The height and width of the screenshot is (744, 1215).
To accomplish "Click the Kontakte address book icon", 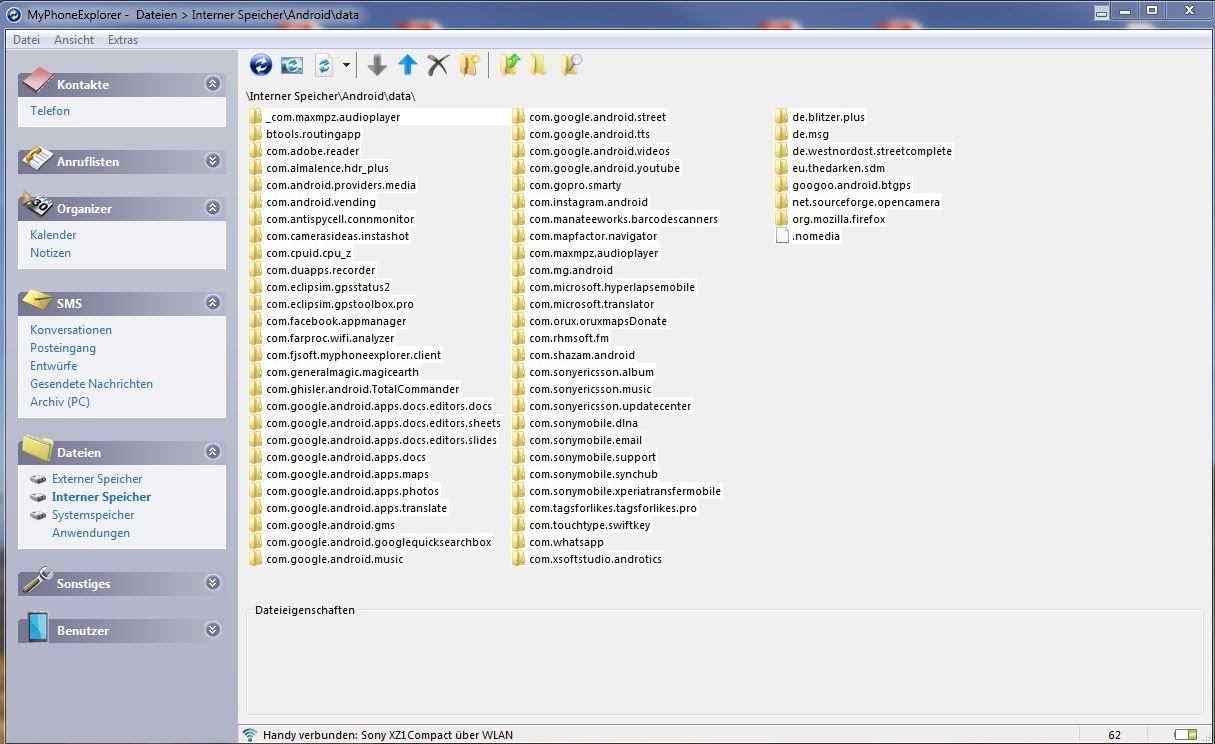I will (37, 81).
